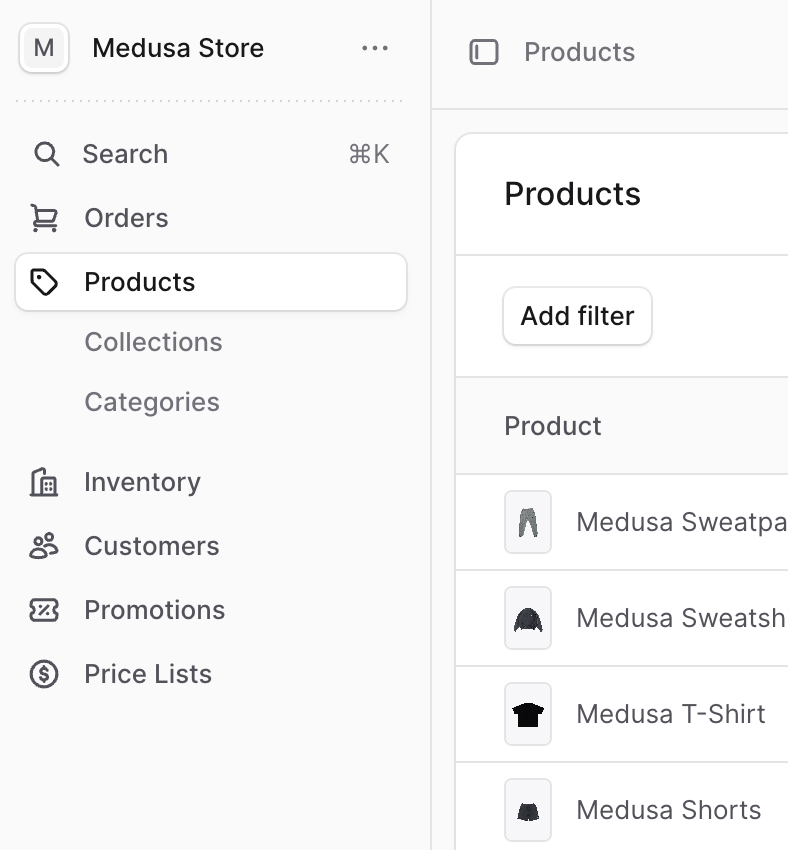788x850 pixels.
Task: Click the Products tag icon
Action: pos(44,282)
